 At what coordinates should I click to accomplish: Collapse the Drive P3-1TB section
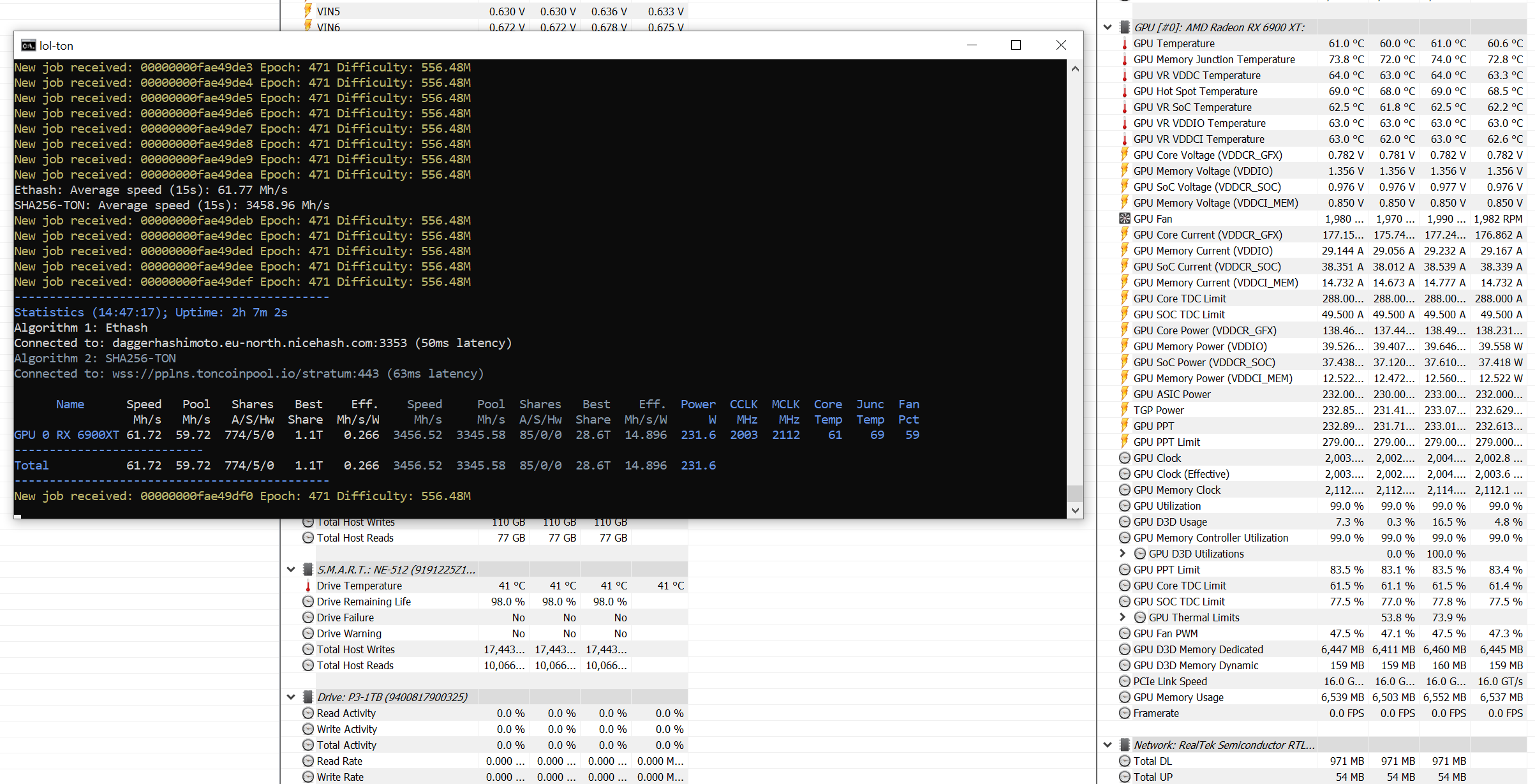coord(291,697)
